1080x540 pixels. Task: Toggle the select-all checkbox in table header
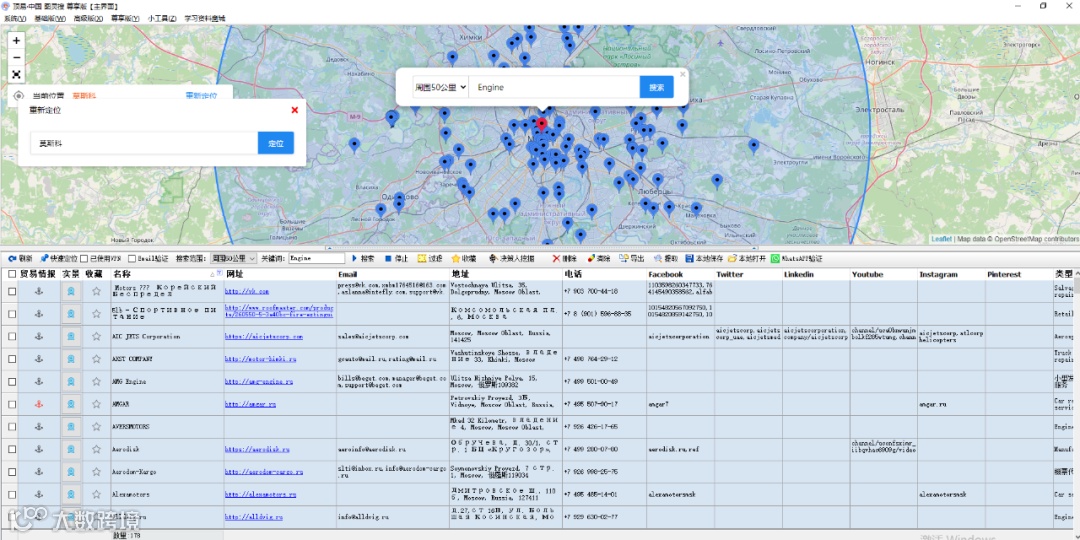coord(12,274)
